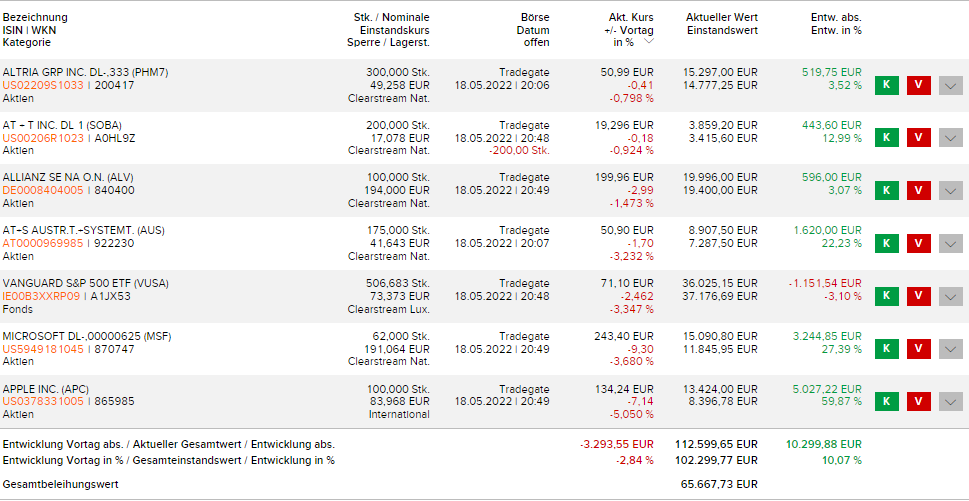Open Allianz ISIN link DE0008404005
The height and width of the screenshot is (501, 969).
pos(44,190)
